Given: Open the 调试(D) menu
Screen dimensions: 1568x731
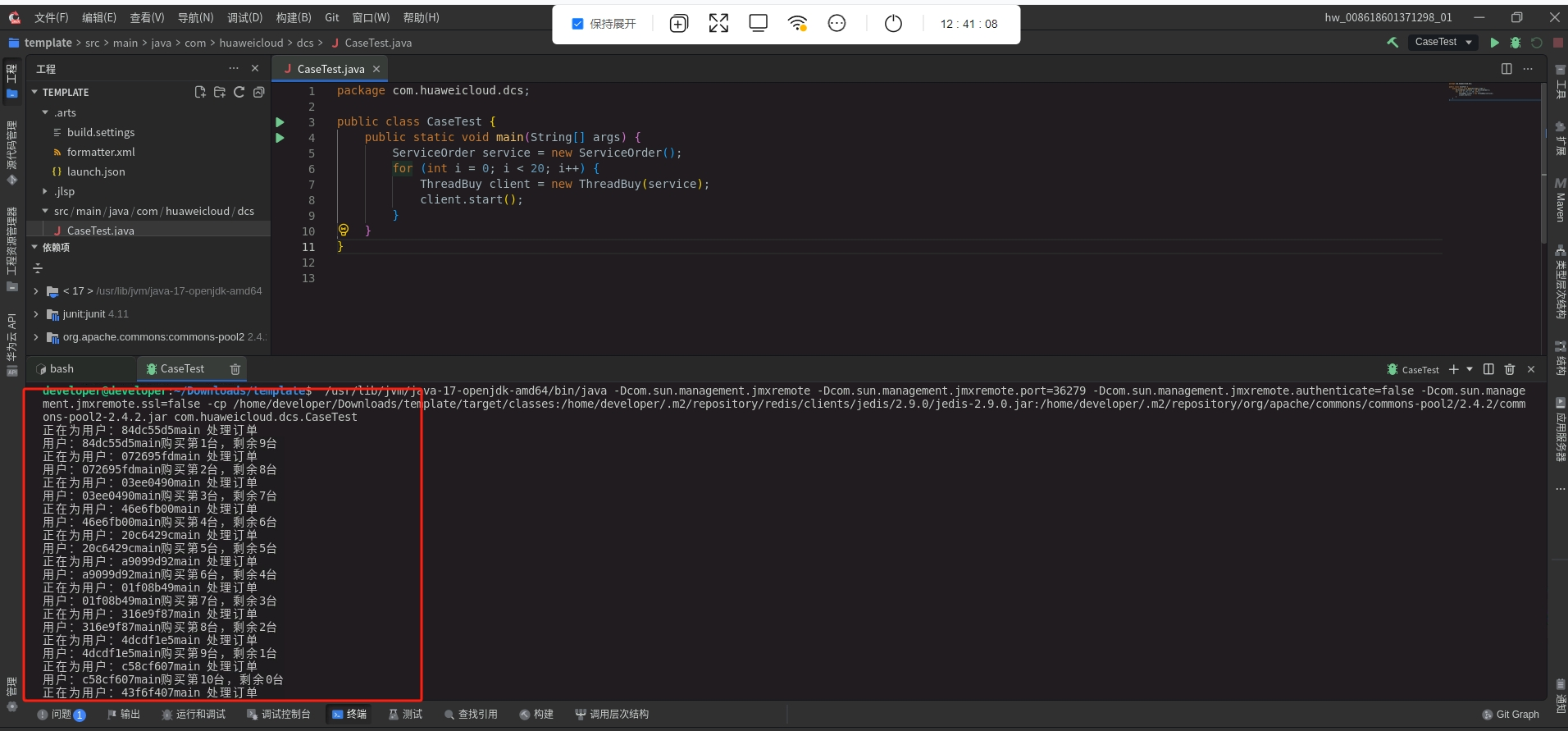Looking at the screenshot, I should click(x=244, y=17).
